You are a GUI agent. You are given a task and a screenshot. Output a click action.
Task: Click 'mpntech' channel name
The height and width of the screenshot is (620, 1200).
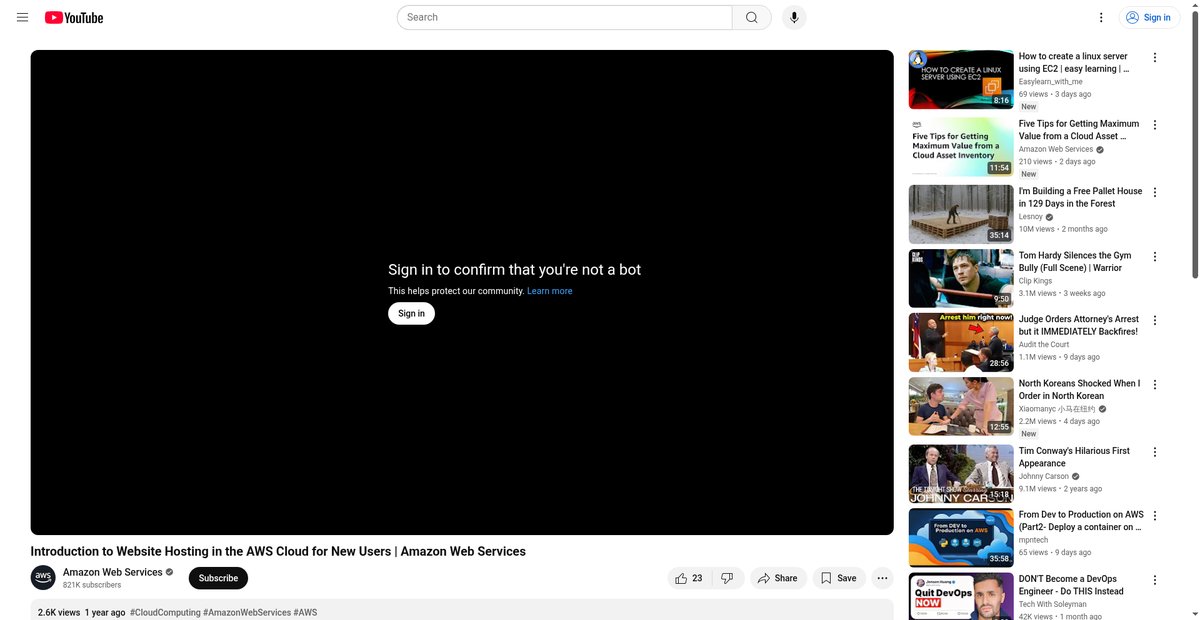[x=1033, y=540]
